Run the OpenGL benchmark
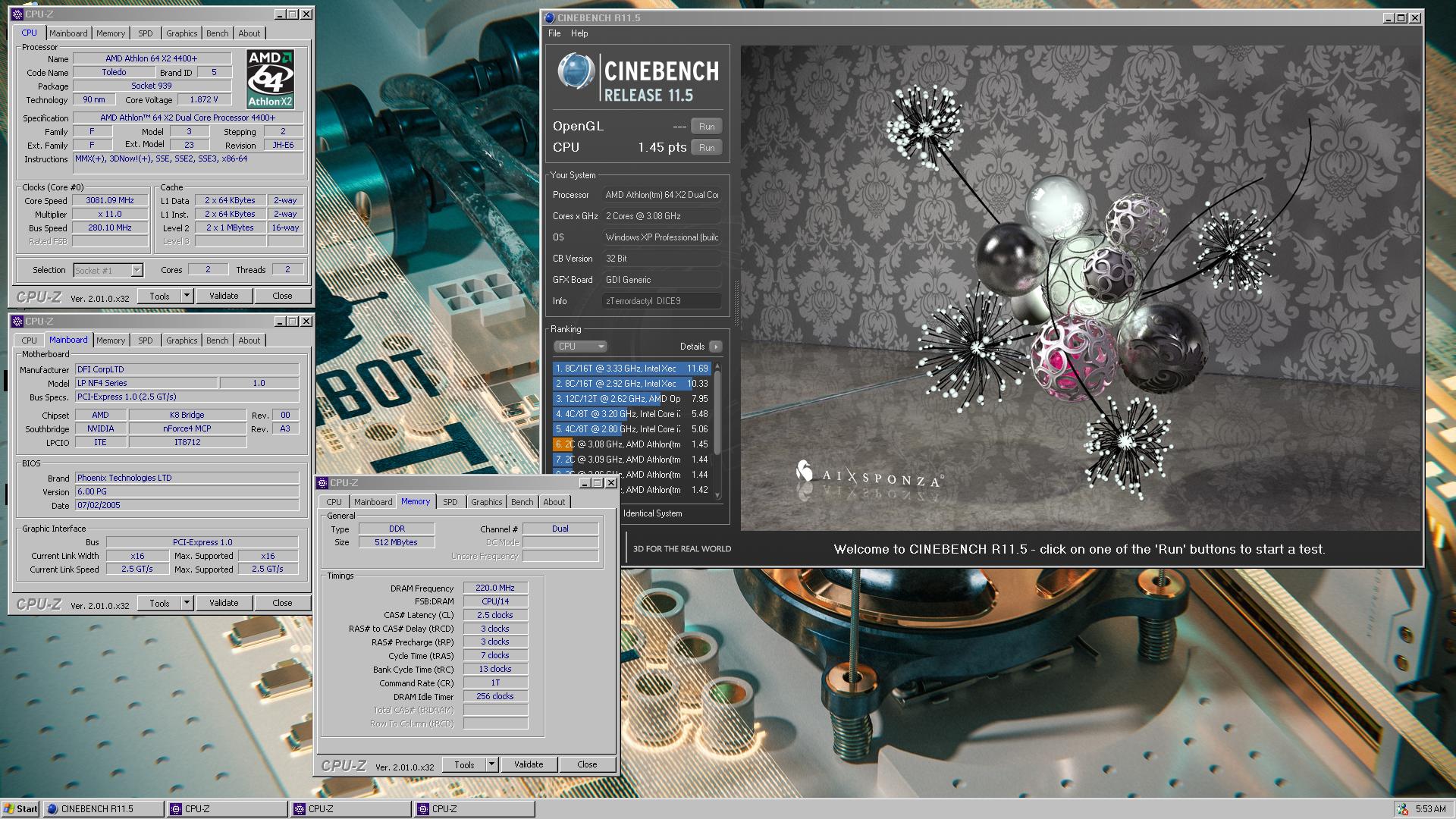This screenshot has width=1456, height=819. tap(707, 127)
